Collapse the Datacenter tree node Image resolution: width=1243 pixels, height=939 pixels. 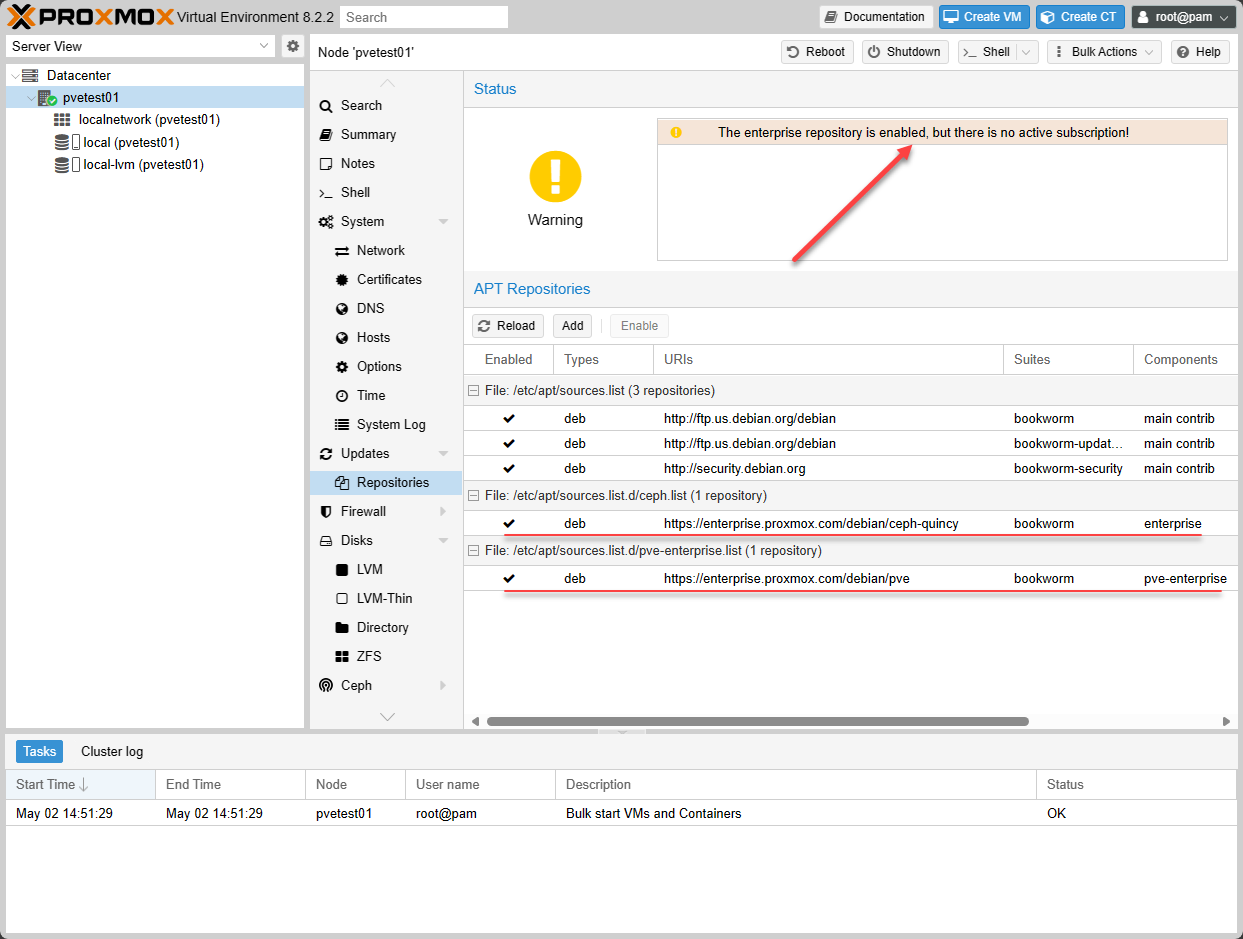[13, 75]
